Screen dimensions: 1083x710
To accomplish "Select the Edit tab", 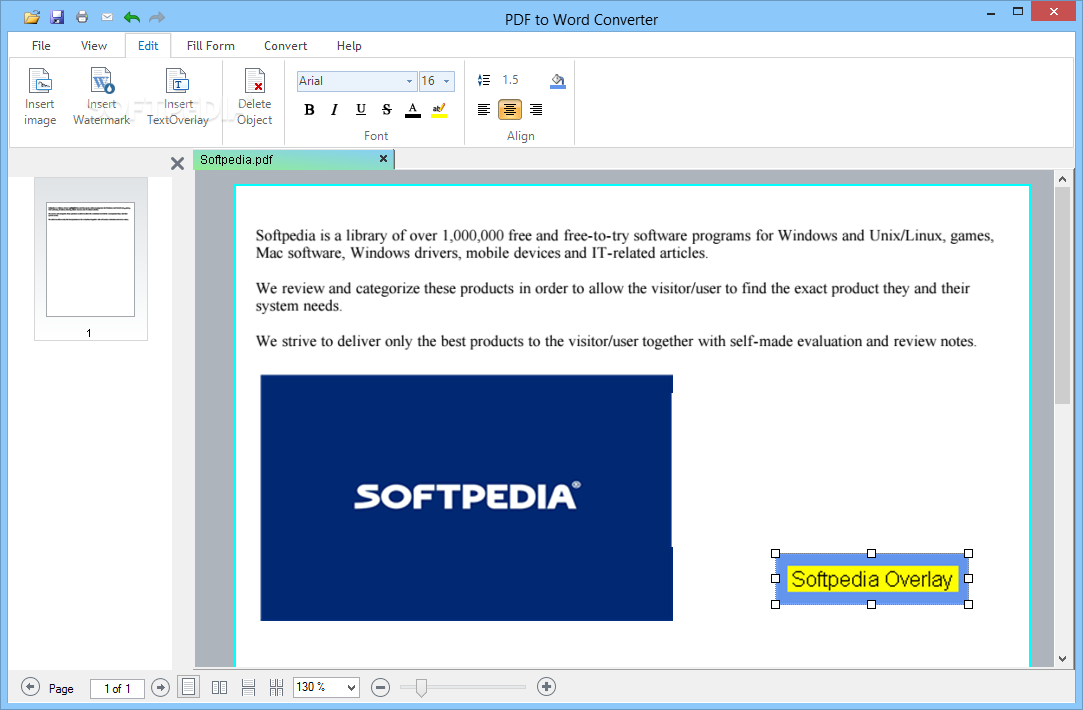I will [148, 46].
